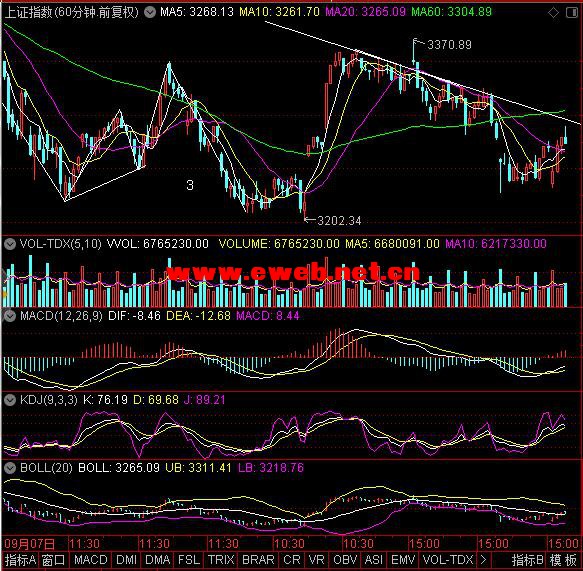The image size is (583, 571).
Task: Expand the MACD(12,26,9) indicator dropdown arrow
Action: pyautogui.click(x=10, y=316)
